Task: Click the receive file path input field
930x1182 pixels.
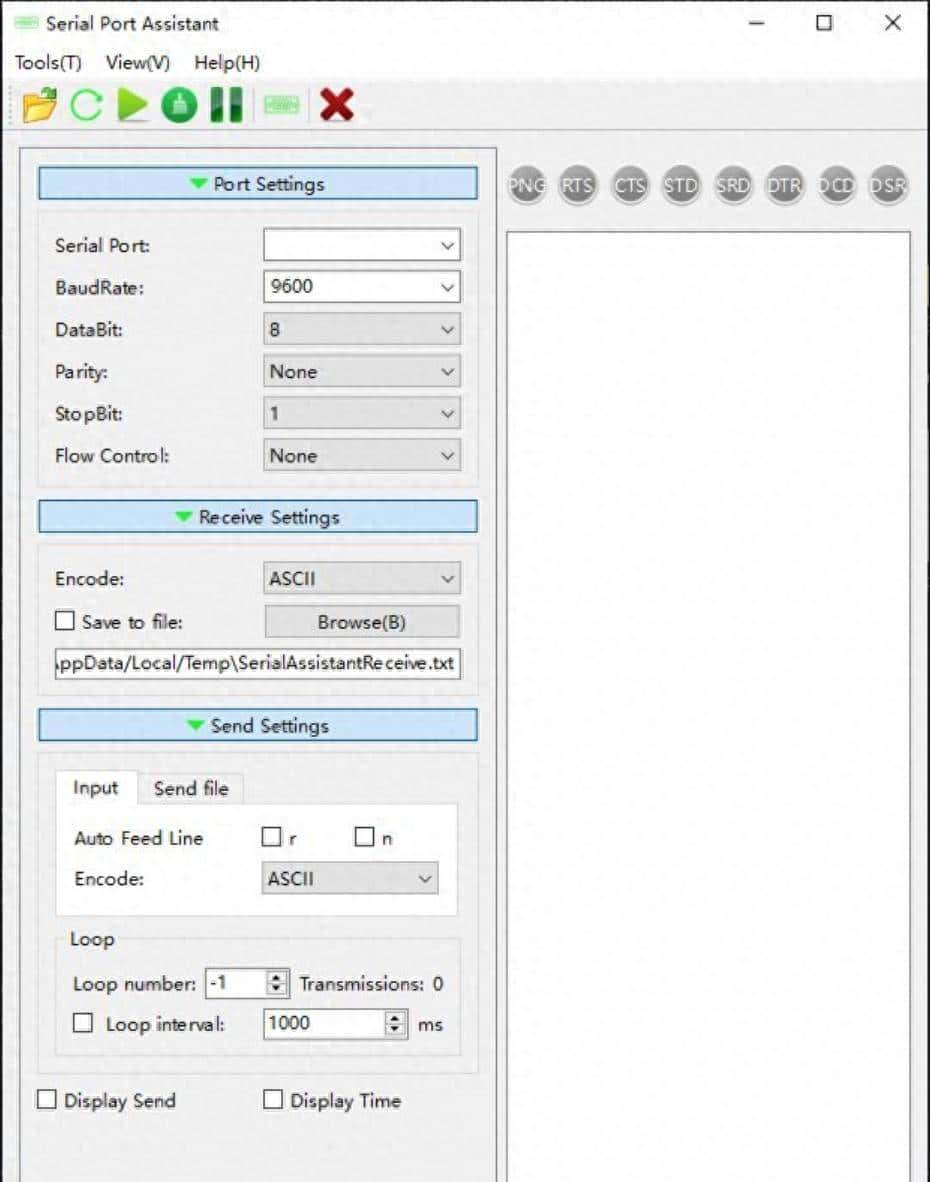Action: [258, 663]
